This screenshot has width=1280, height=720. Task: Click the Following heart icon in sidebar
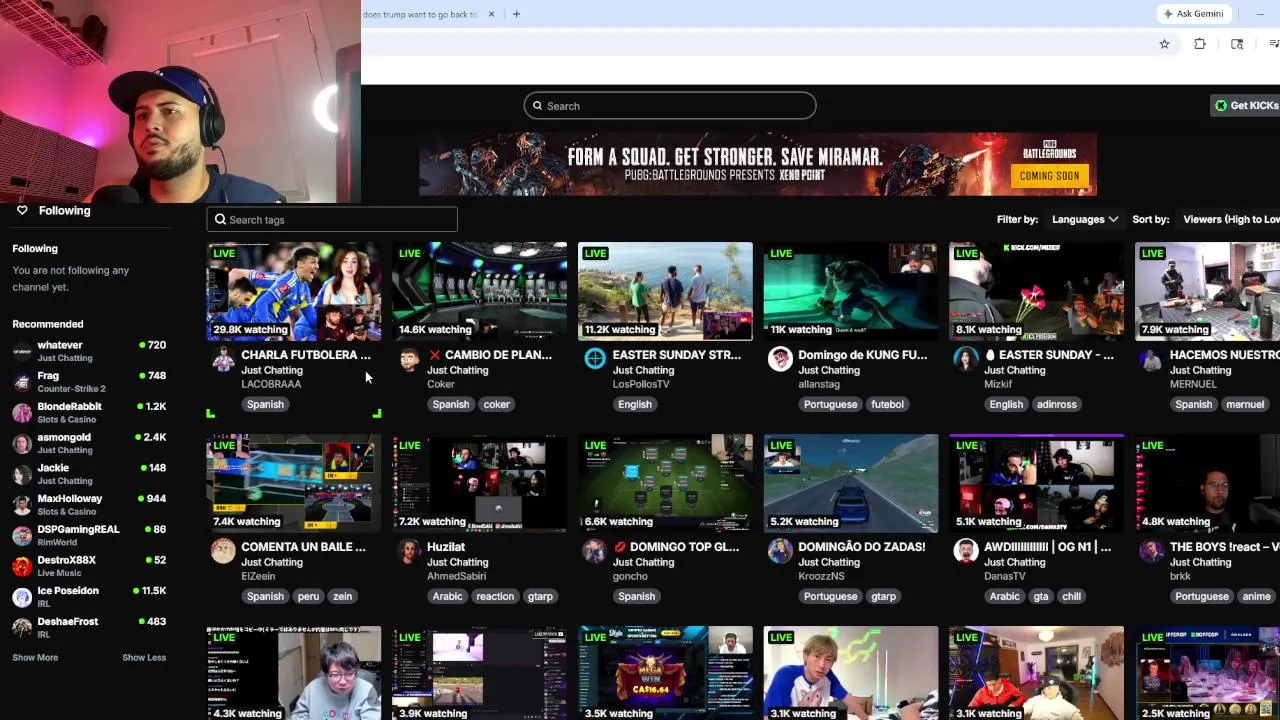pyautogui.click(x=22, y=211)
